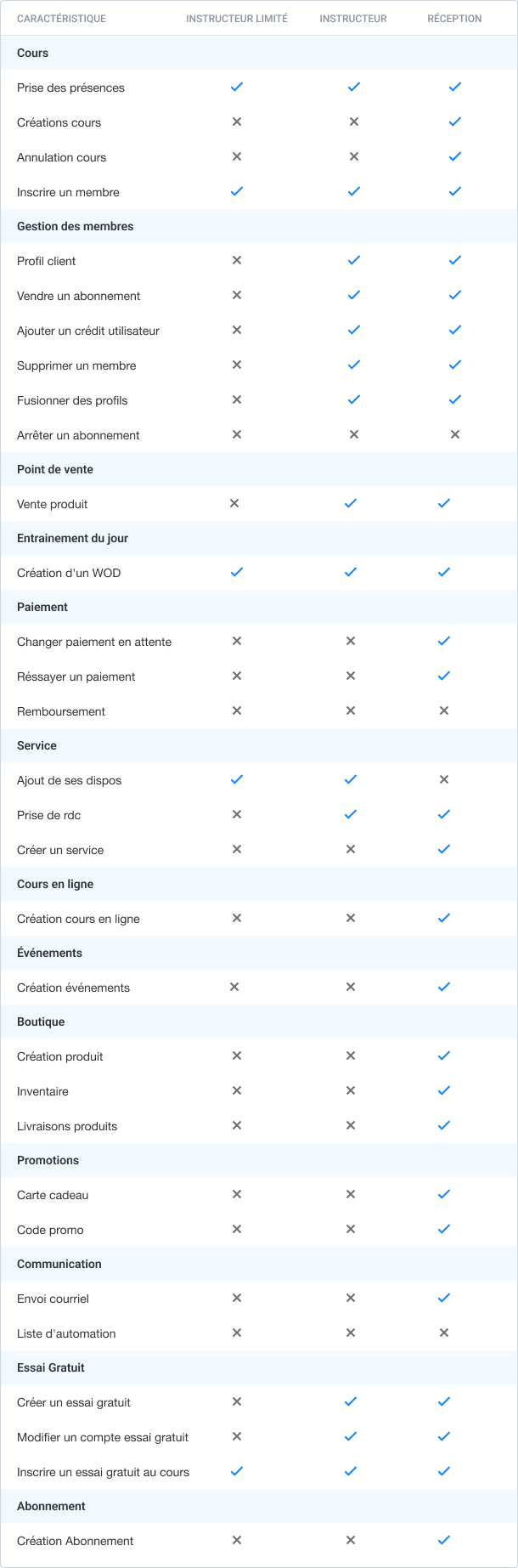Click the Instructeur Limité column header

tap(237, 19)
